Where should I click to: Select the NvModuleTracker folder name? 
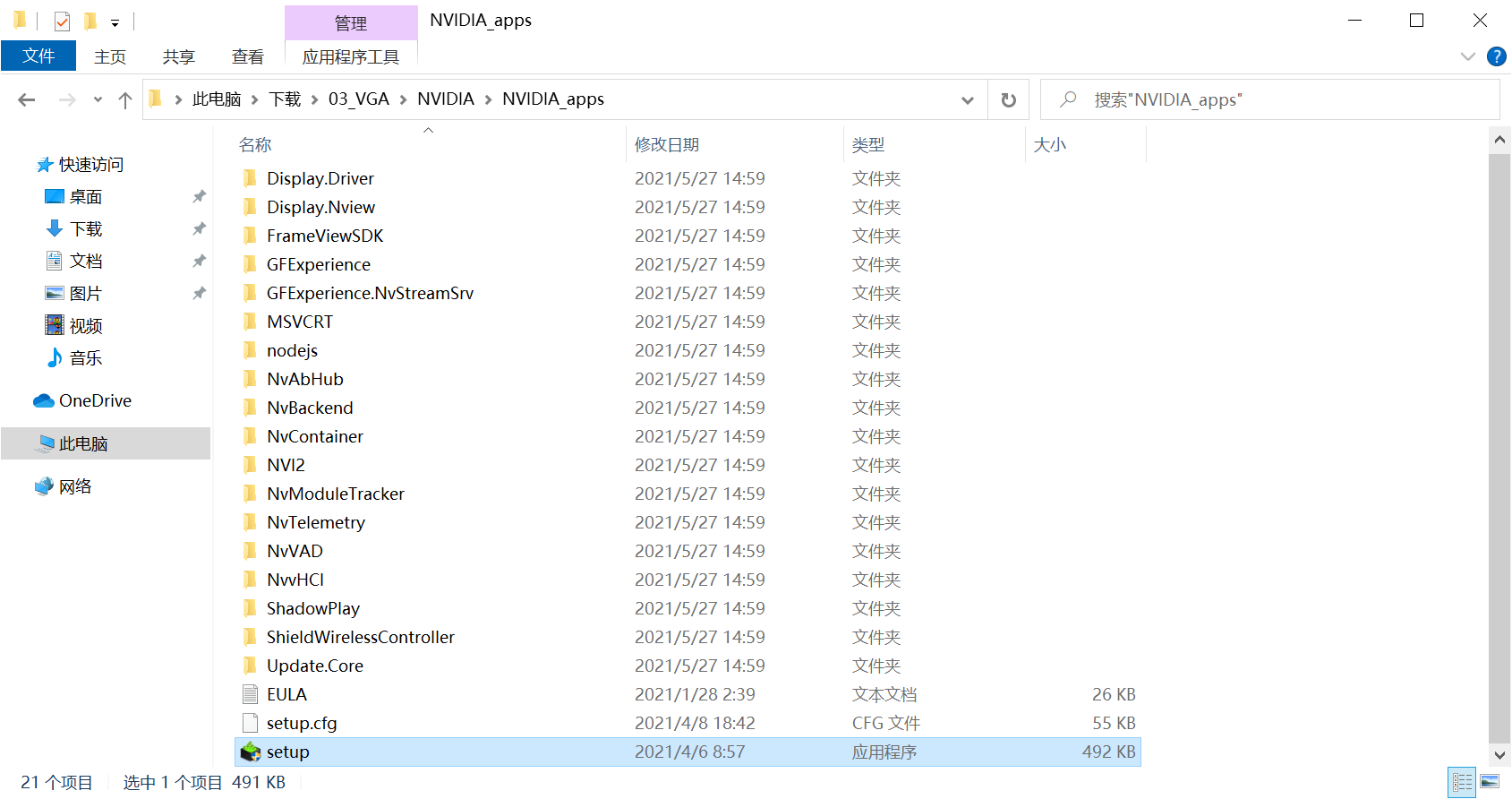pyautogui.click(x=336, y=494)
